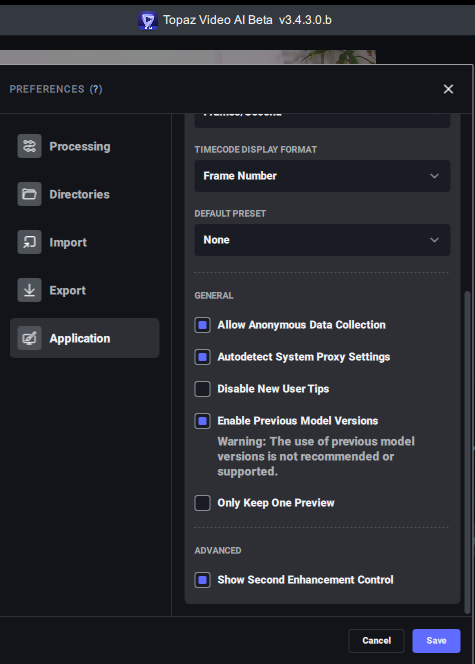475x664 pixels.
Task: Click the preferences panel vertical scrollbar
Action: 467,452
